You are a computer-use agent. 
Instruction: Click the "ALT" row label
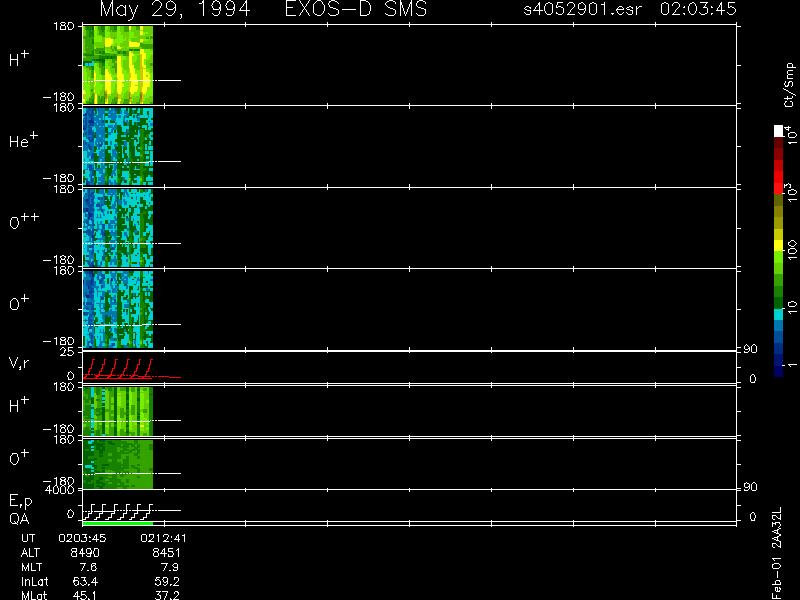click(x=30, y=553)
